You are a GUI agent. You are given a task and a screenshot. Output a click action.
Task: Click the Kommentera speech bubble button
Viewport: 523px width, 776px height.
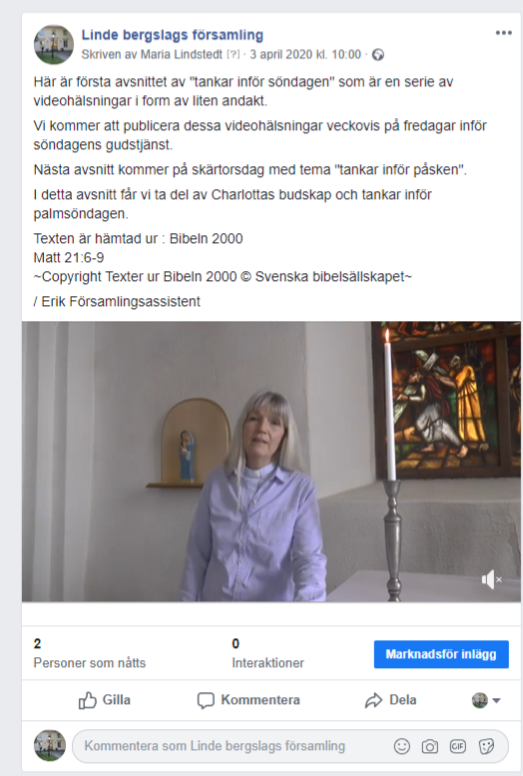[248, 700]
